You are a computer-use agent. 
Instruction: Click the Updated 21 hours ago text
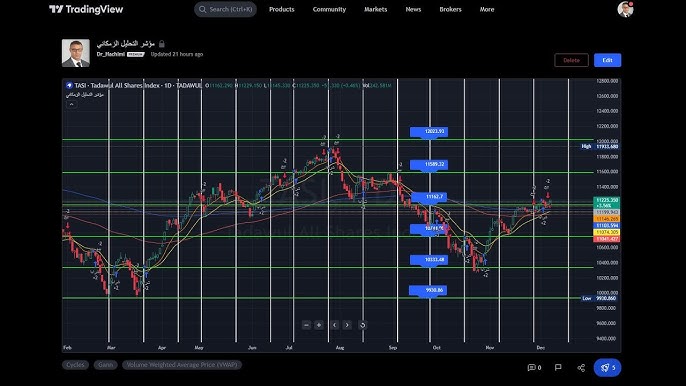pyautogui.click(x=177, y=54)
